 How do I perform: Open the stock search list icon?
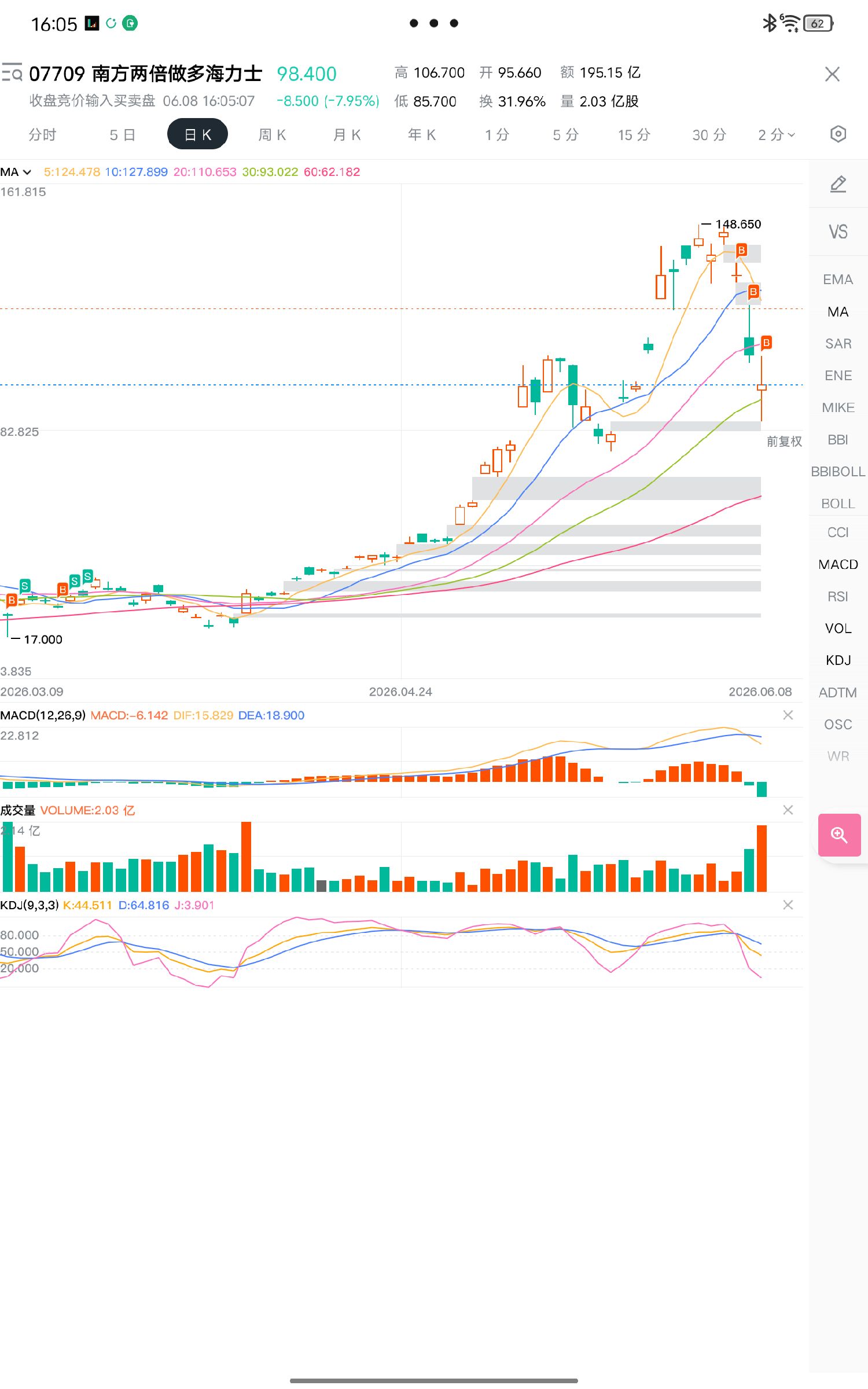click(12, 73)
